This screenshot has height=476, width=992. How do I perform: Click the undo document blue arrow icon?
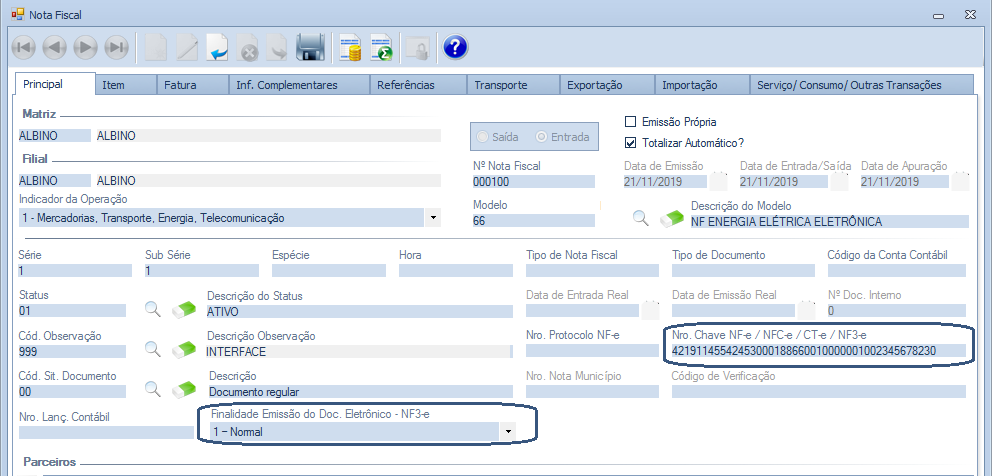(x=218, y=47)
